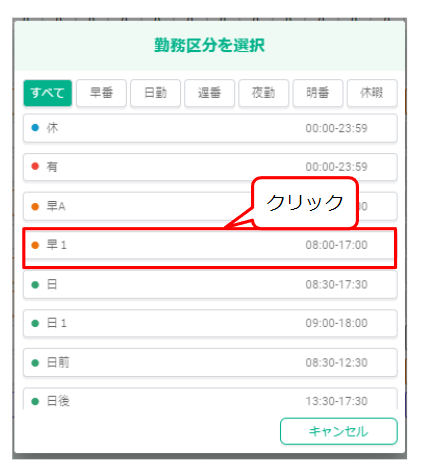Select the 明番 filter tab
This screenshot has height=472, width=421.
[x=318, y=93]
